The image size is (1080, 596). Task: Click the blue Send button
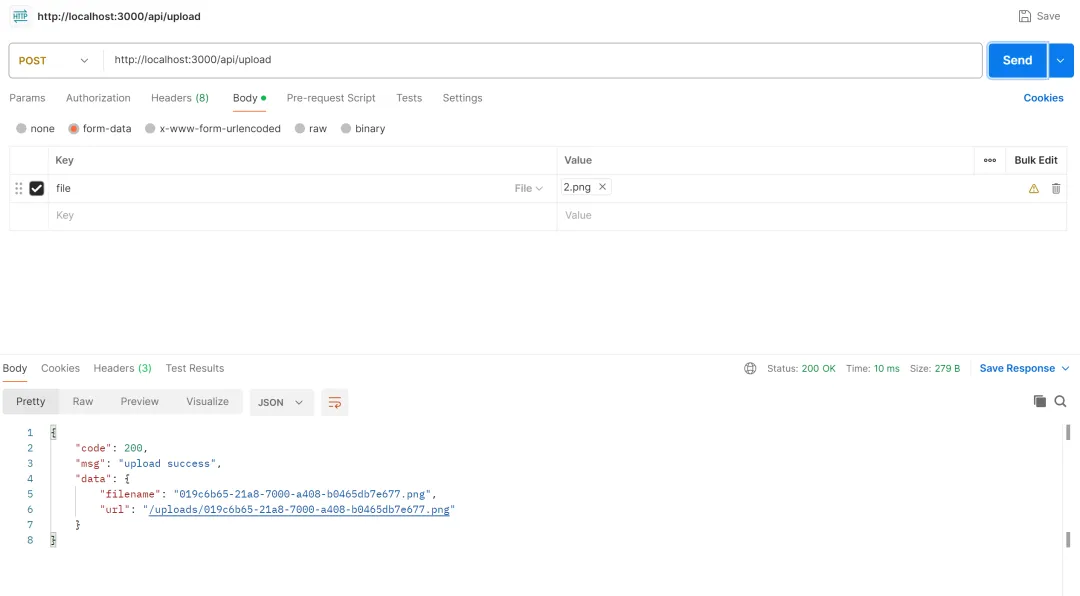point(1017,61)
